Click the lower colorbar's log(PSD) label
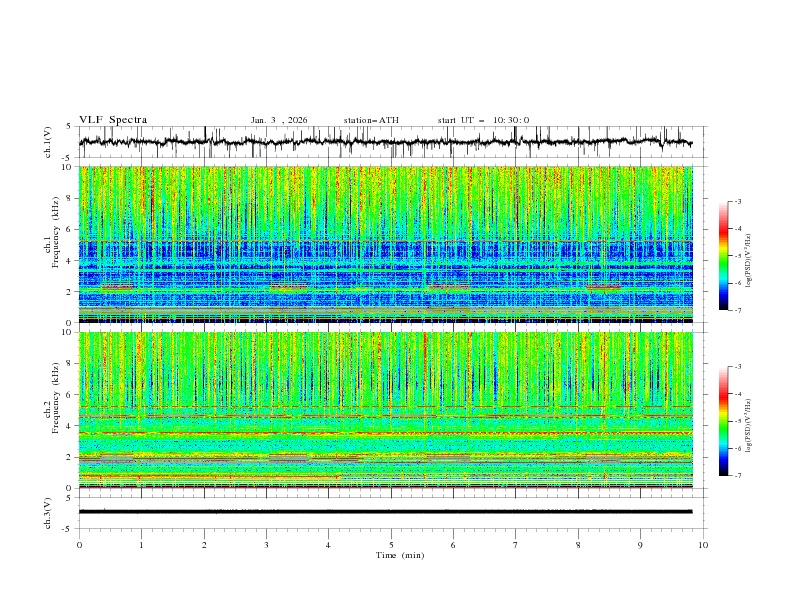Viewport: 792px width, 612px height. click(x=749, y=425)
